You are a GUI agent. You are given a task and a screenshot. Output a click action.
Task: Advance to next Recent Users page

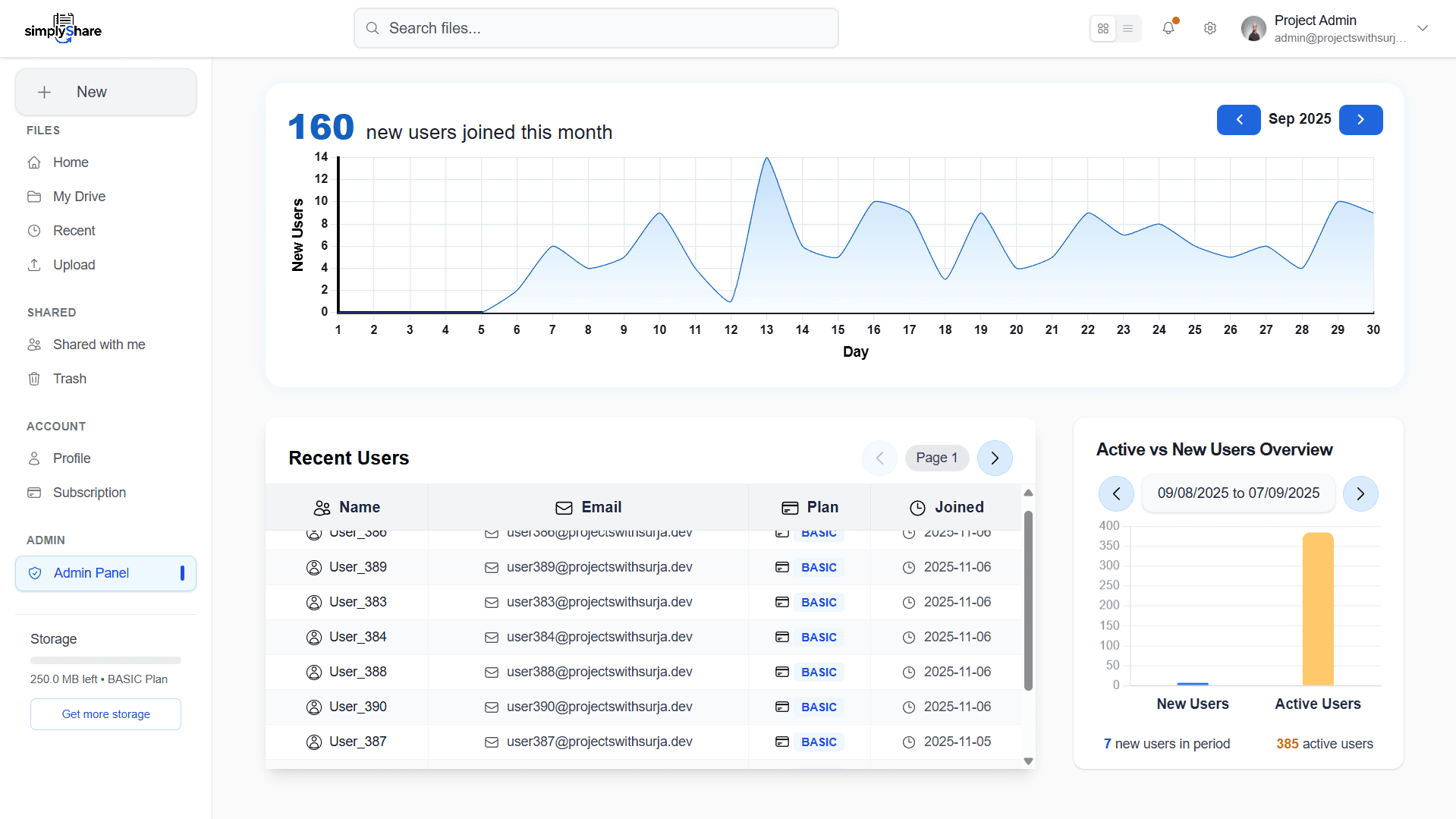pos(995,458)
